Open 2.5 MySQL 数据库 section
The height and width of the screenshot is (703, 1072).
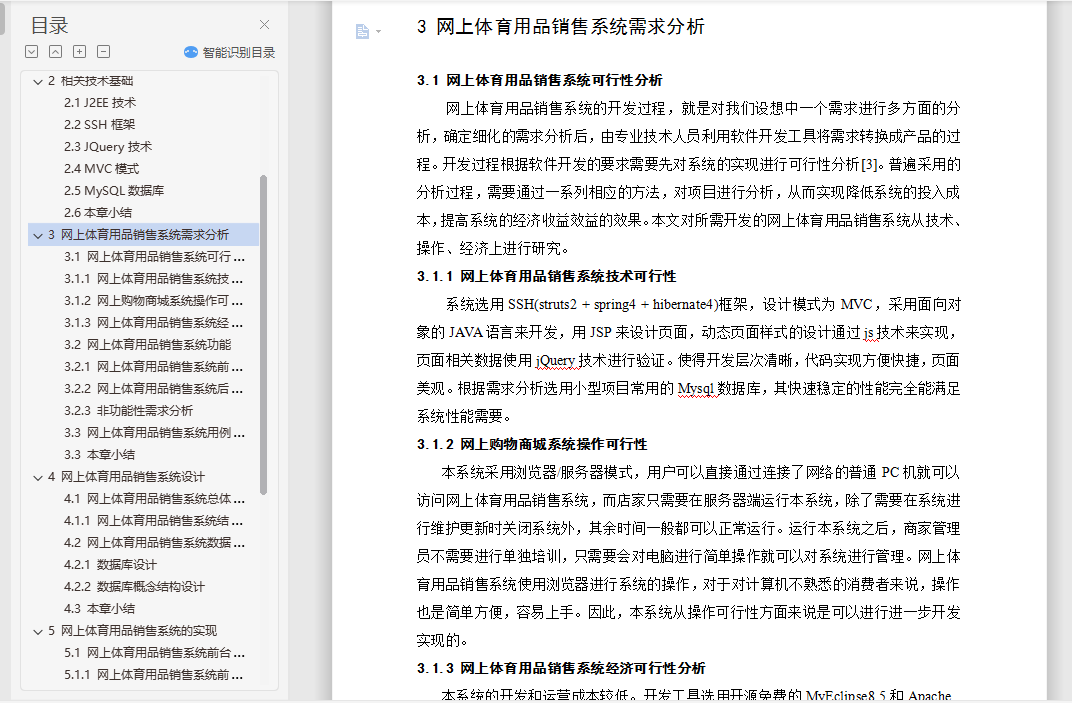114,190
